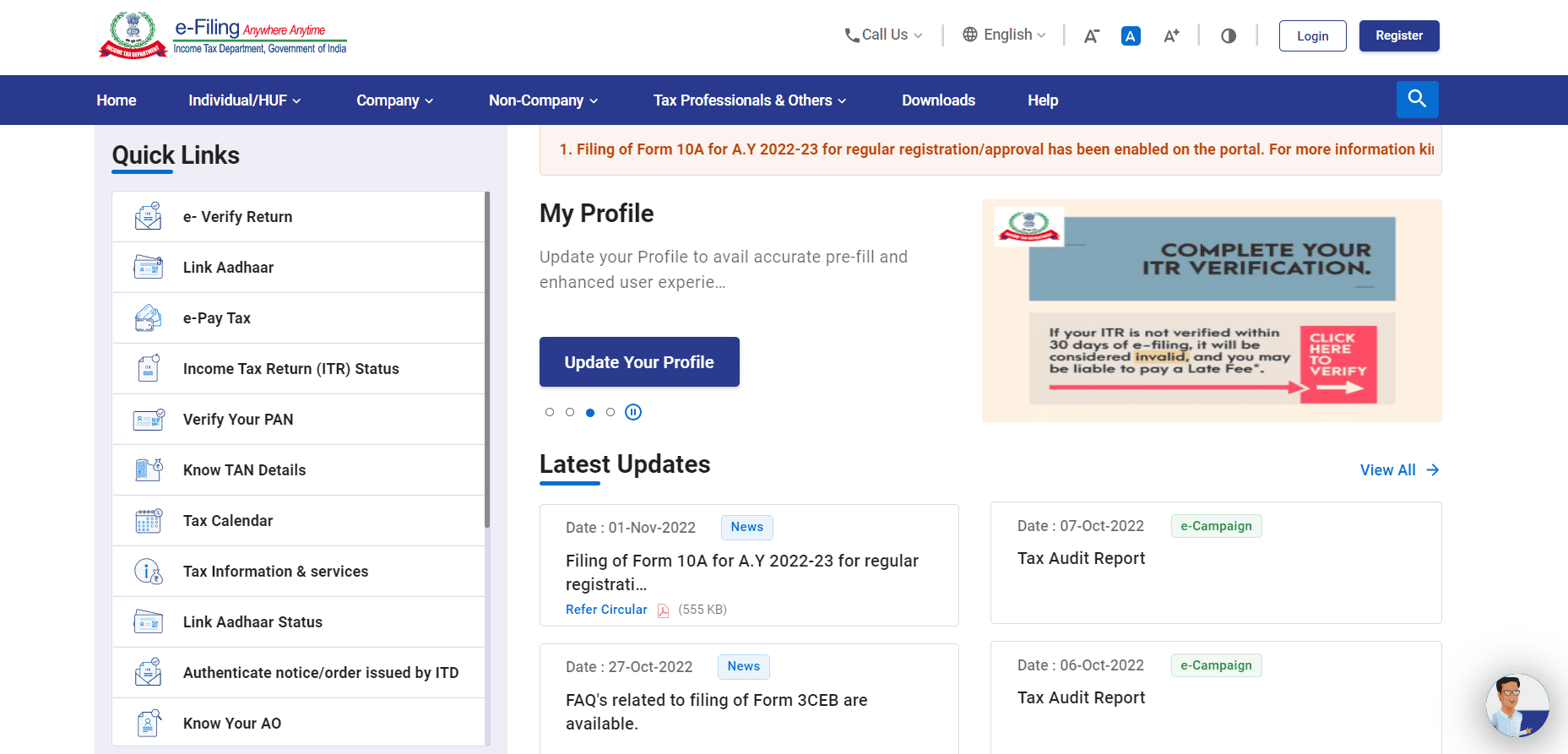
Task: Select the second carousel slide dot
Action: pyautogui.click(x=570, y=412)
